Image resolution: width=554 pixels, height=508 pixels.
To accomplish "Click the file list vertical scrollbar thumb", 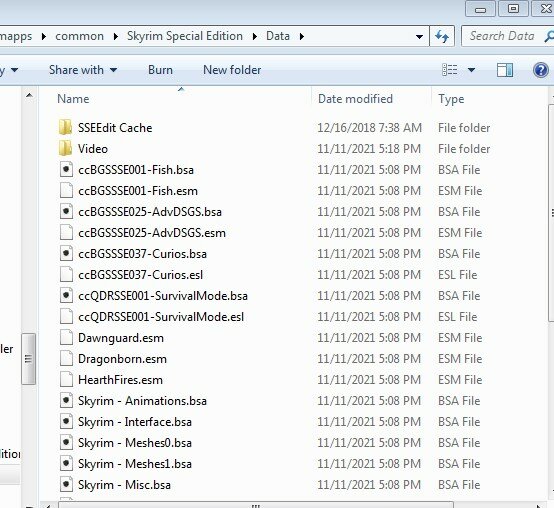I will coord(552,212).
